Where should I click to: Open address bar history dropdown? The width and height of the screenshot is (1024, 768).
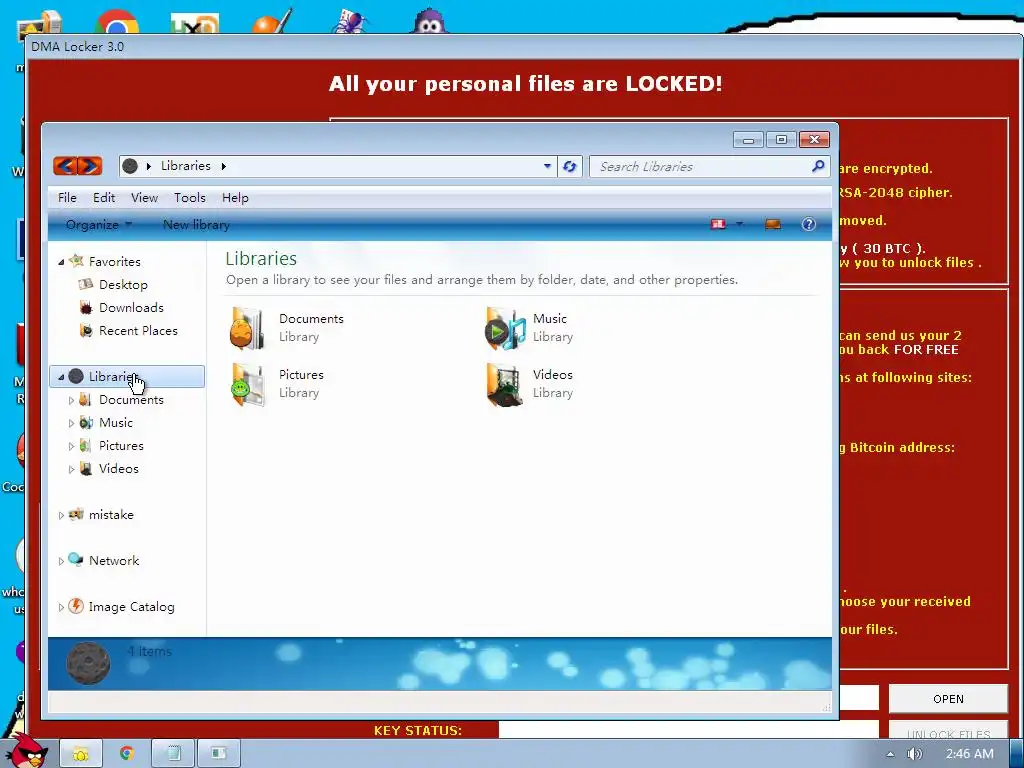coord(547,167)
